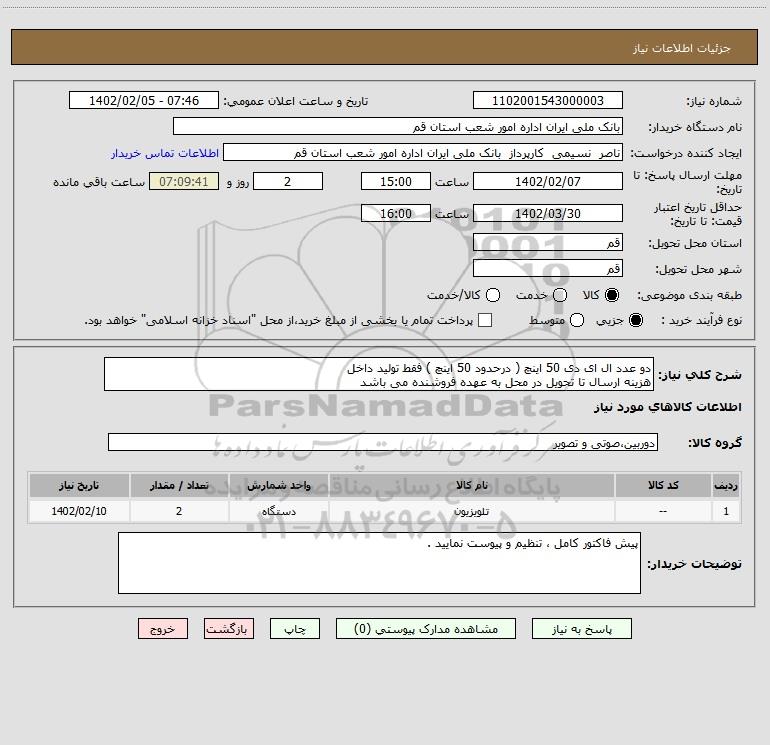Click the need number field 1102001543000003
The height and width of the screenshot is (745, 770).
[x=548, y=100]
